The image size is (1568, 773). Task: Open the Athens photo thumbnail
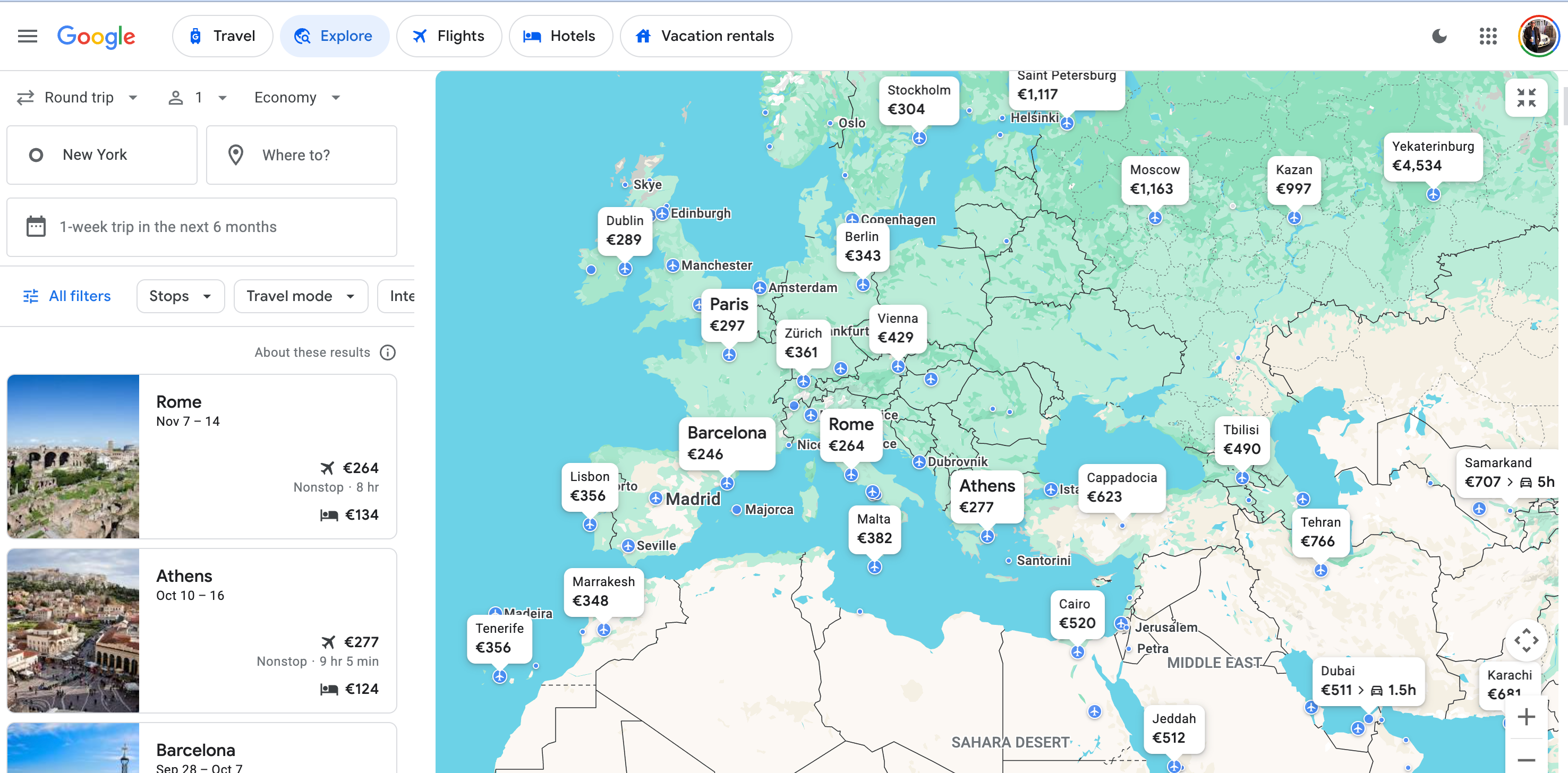coord(73,631)
